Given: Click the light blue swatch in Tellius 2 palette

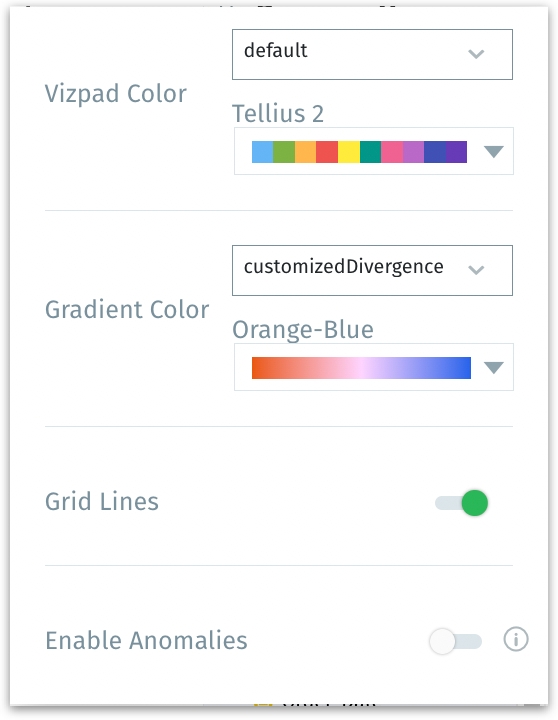Looking at the screenshot, I should tap(262, 152).
